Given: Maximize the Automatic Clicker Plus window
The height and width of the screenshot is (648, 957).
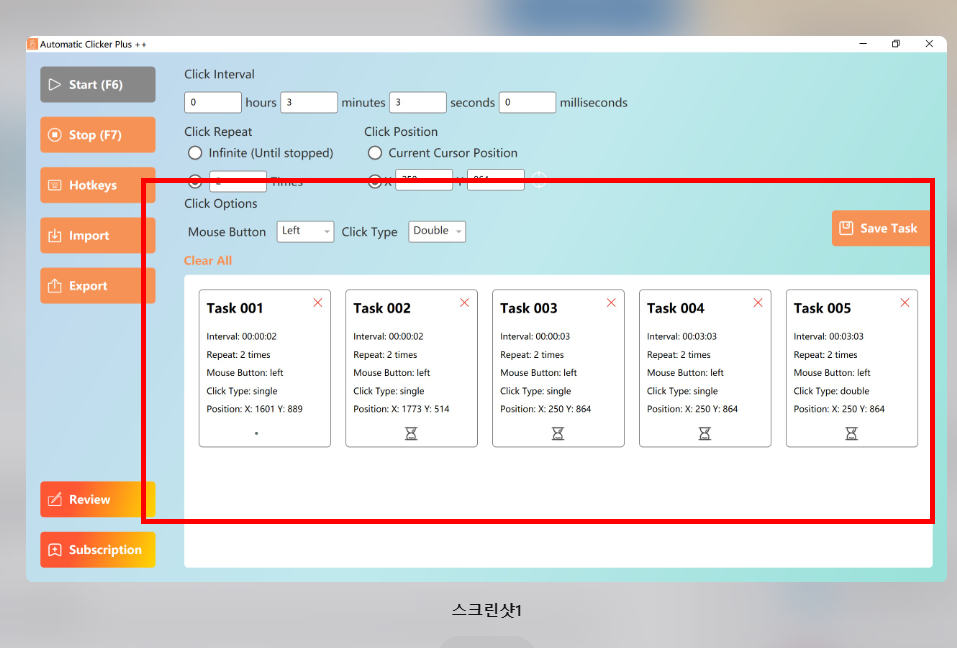Looking at the screenshot, I should [895, 44].
